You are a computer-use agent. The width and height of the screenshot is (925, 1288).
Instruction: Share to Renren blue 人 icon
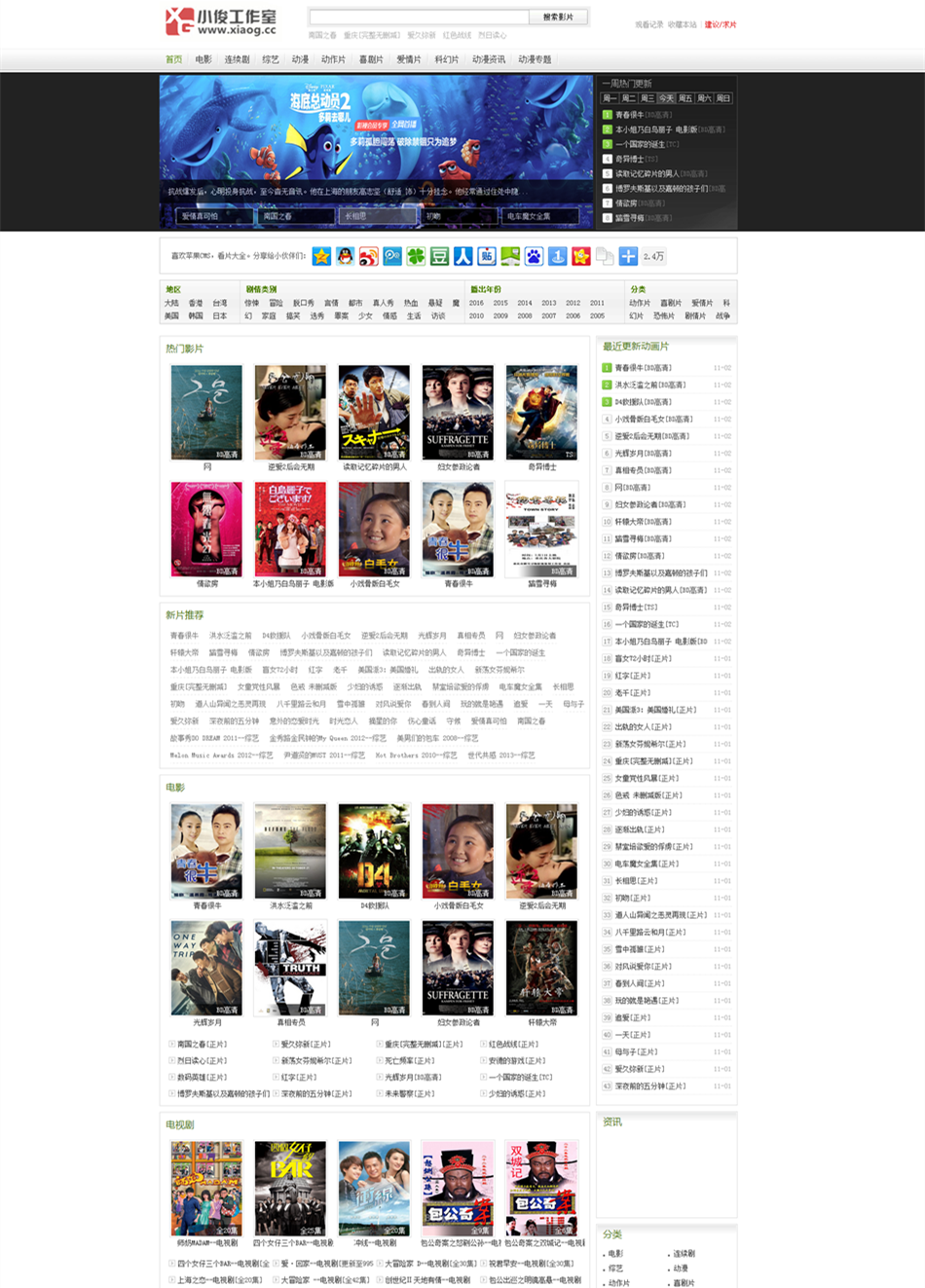click(x=463, y=256)
